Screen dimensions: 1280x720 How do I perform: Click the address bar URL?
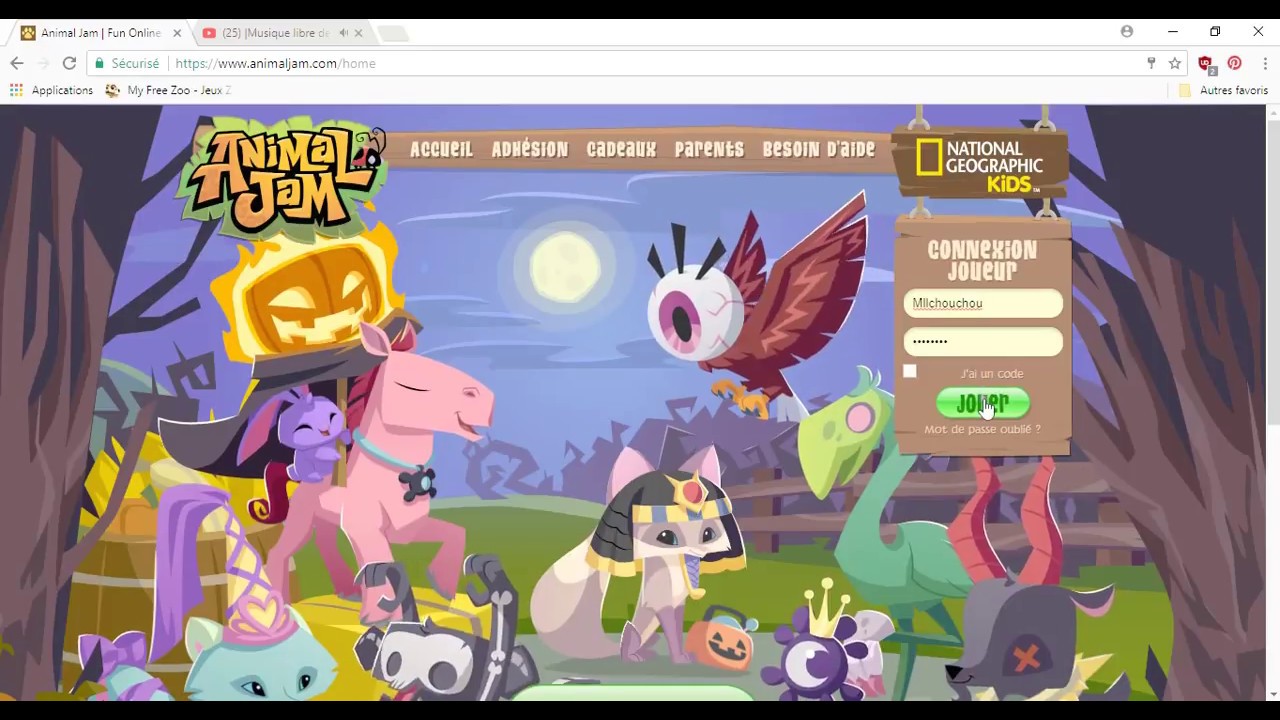click(275, 63)
